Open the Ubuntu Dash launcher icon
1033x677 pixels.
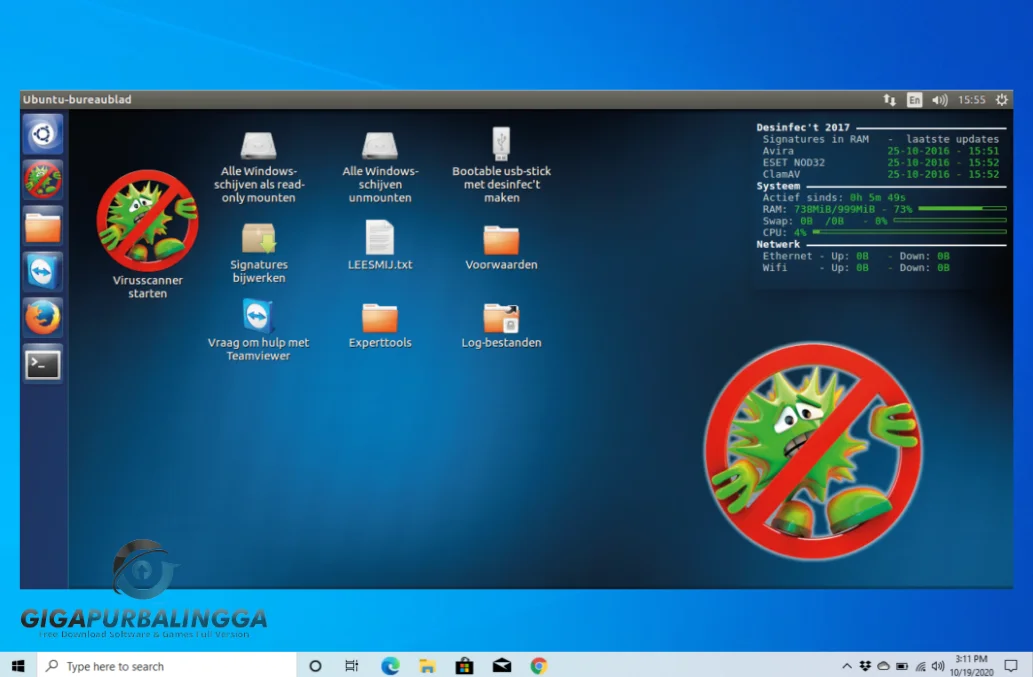[x=43, y=134]
